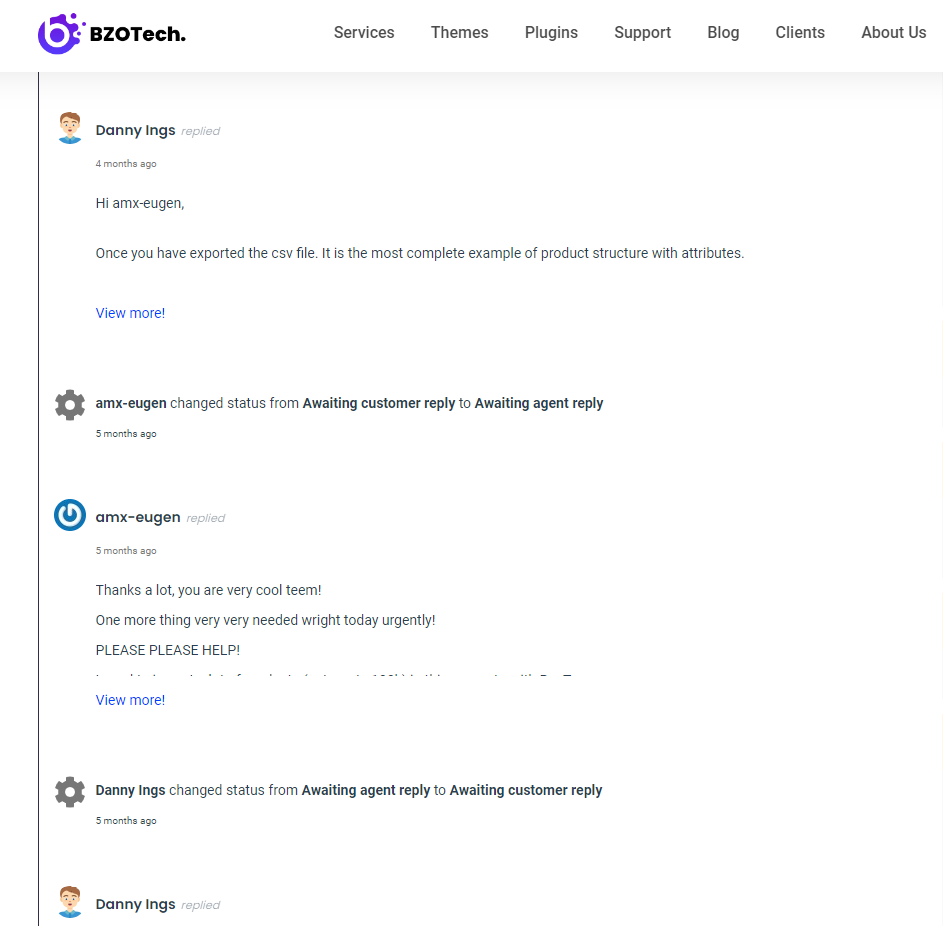This screenshot has height=926, width=943.
Task: Click Danny Ings name in bottom reply
Action: (x=135, y=904)
